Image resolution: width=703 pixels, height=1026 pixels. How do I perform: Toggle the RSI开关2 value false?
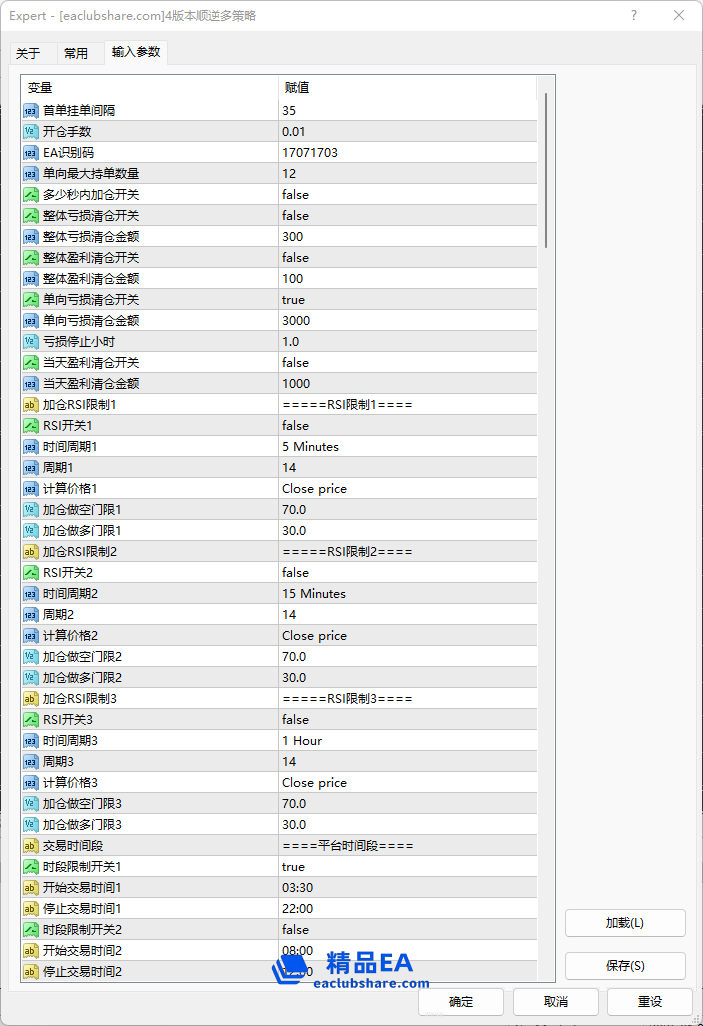pos(407,573)
